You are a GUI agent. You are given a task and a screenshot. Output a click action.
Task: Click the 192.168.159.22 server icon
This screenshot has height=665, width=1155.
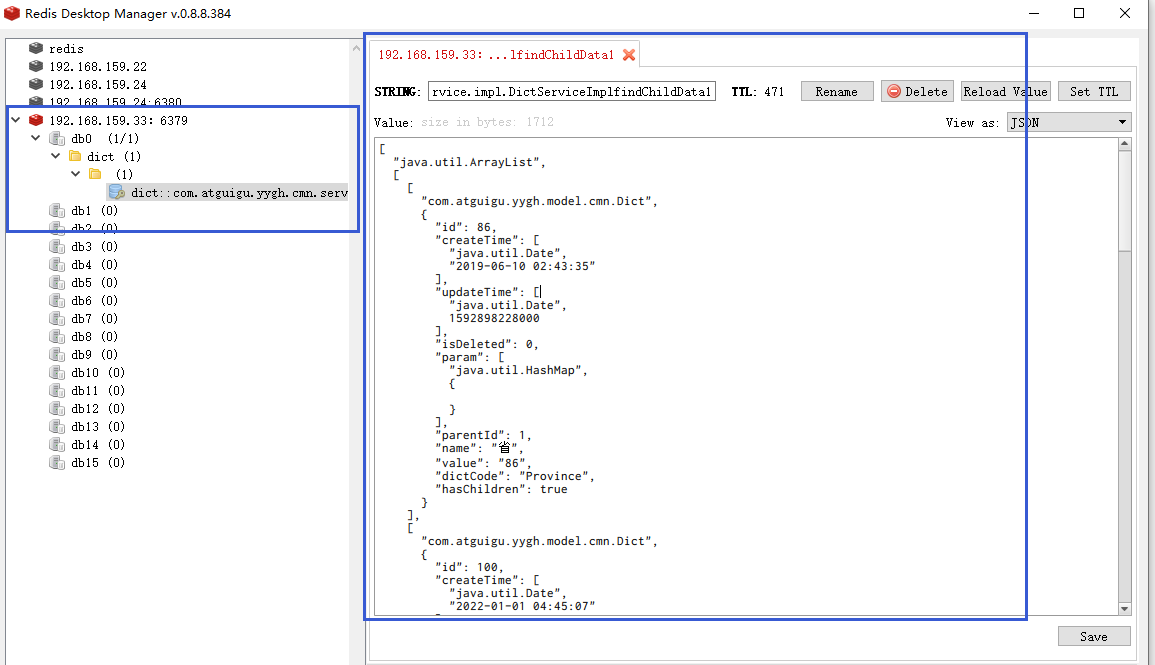click(x=36, y=66)
